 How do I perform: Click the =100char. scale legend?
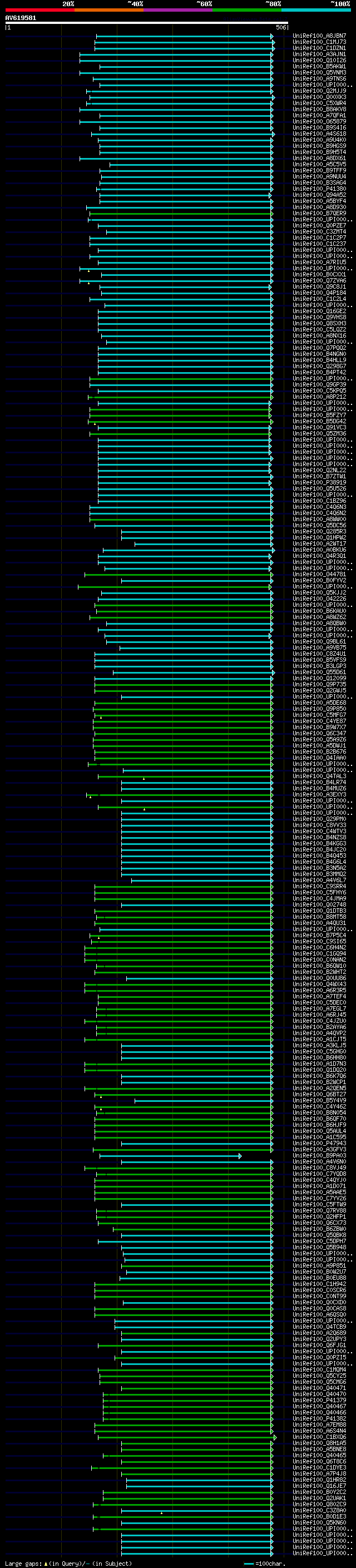265,1564
